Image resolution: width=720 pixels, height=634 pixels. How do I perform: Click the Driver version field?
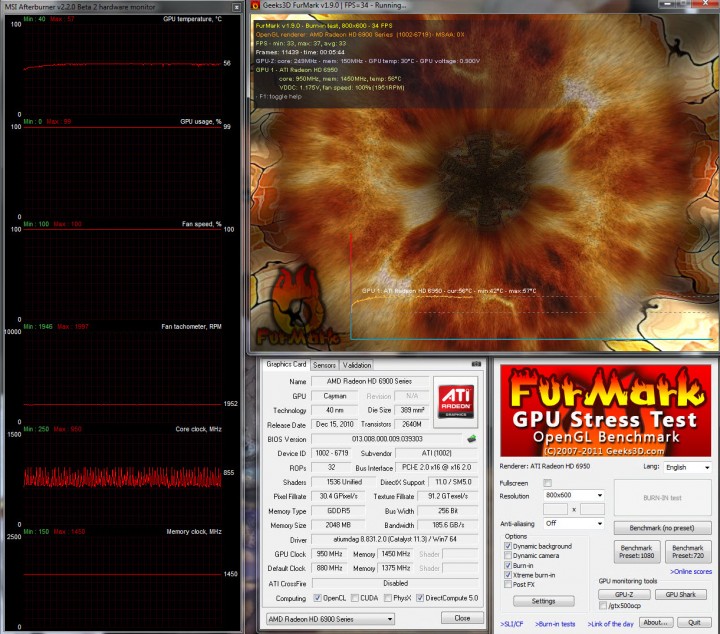[x=395, y=539]
